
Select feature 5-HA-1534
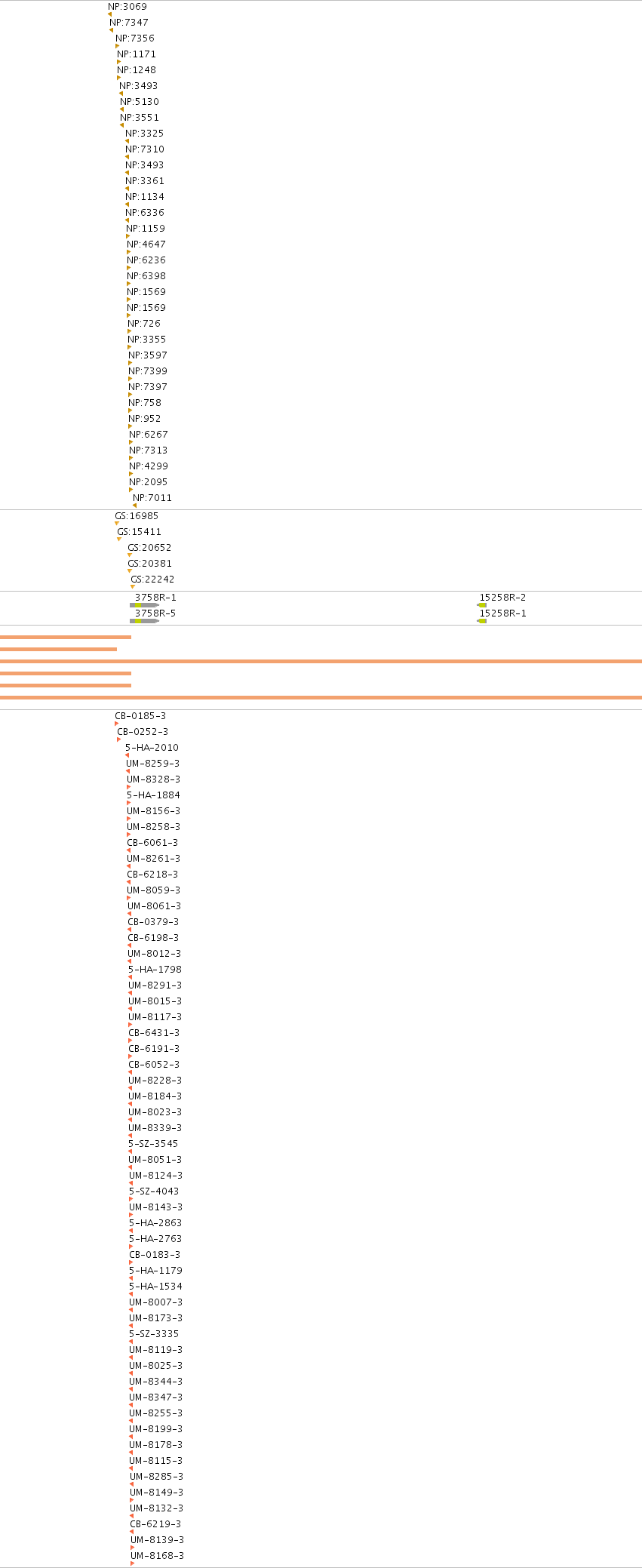(156, 1287)
